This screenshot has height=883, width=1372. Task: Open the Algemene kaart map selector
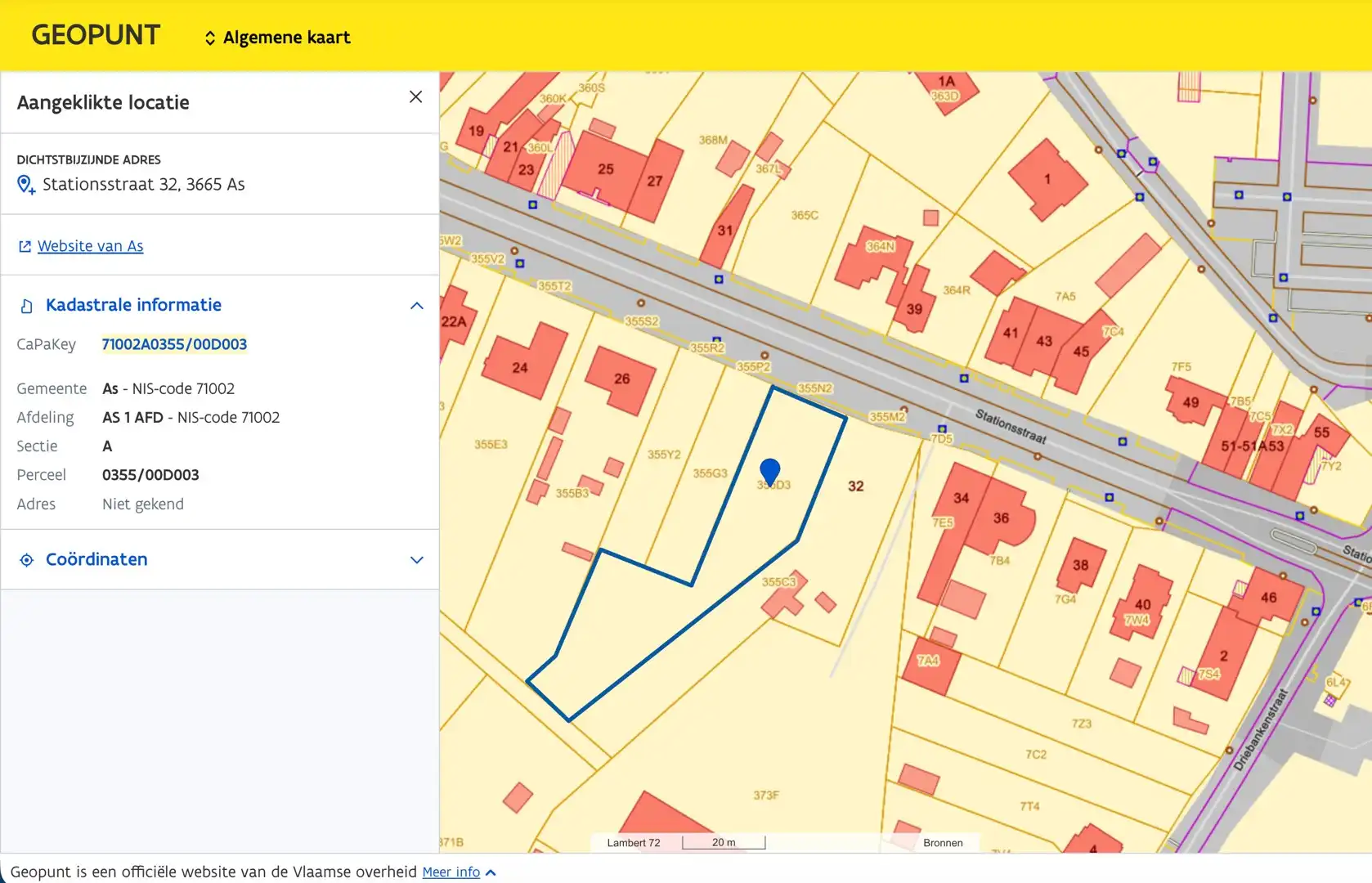pos(285,38)
